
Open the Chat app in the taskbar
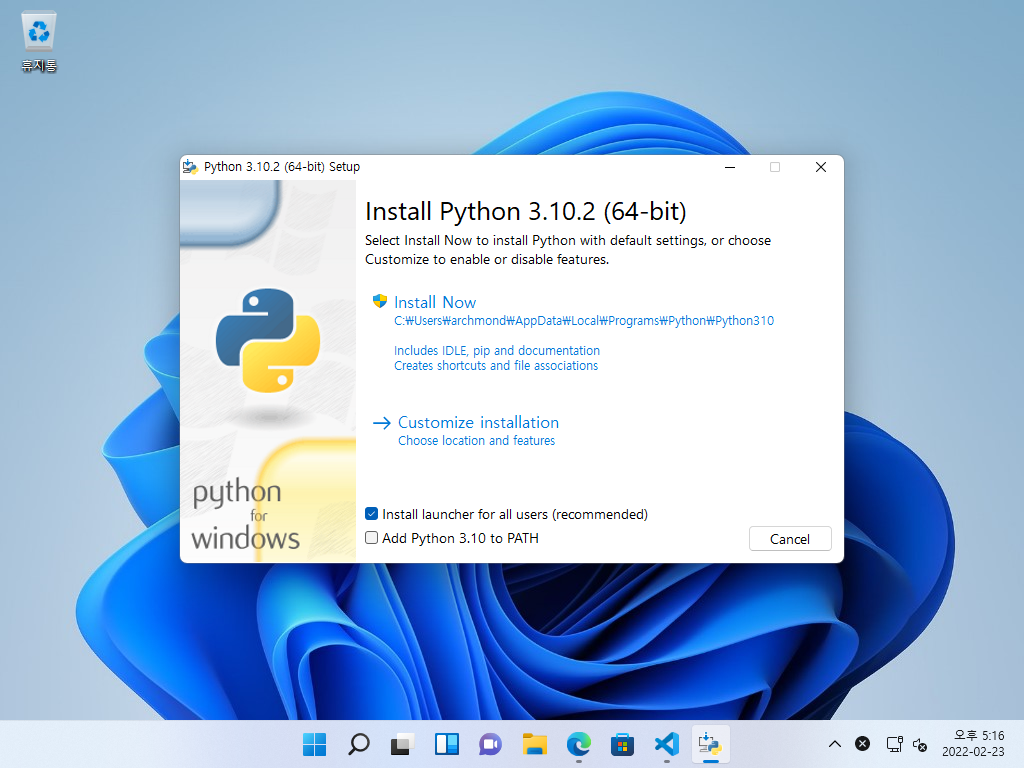click(490, 744)
